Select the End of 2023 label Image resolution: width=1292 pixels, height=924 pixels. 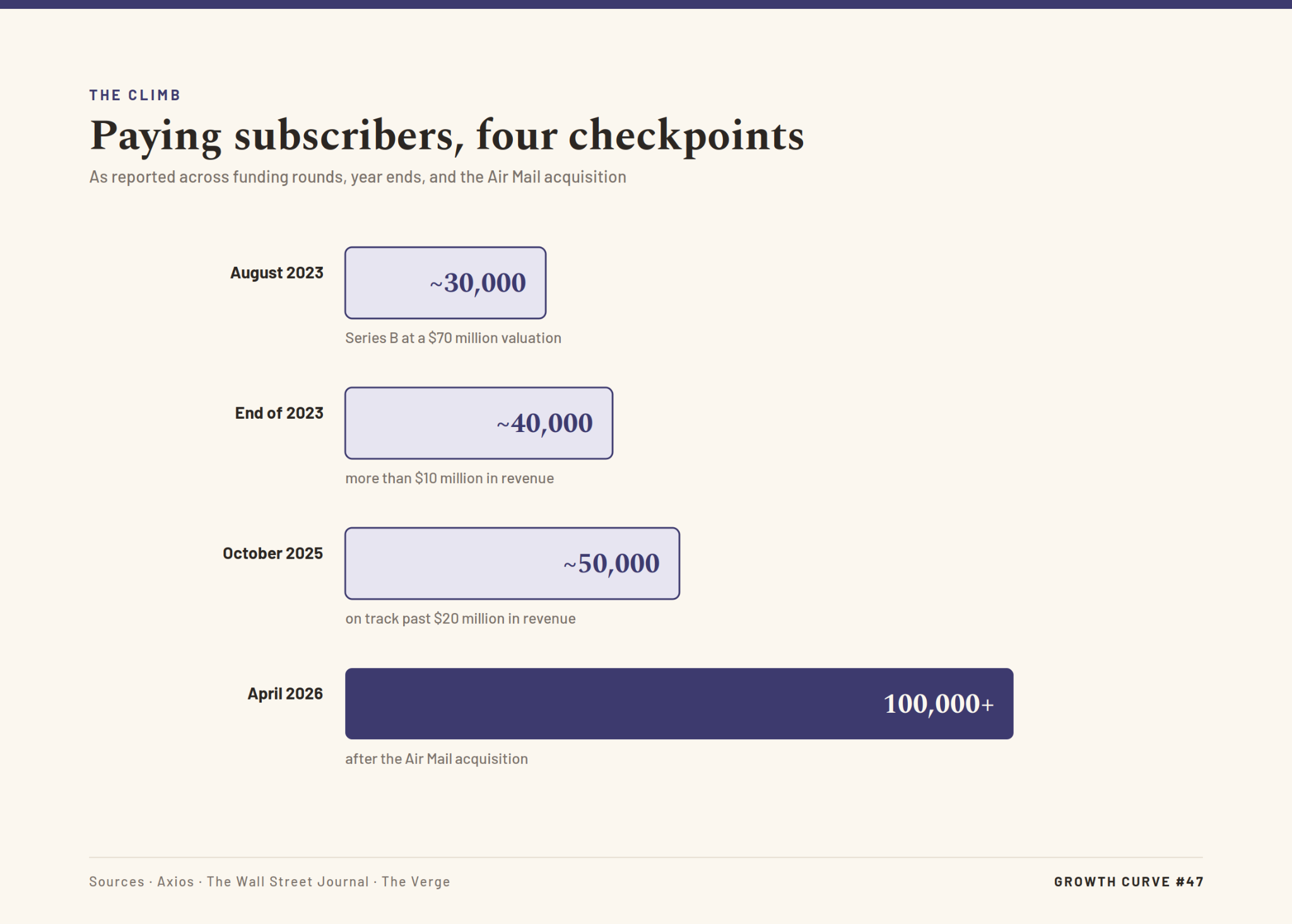tap(279, 413)
